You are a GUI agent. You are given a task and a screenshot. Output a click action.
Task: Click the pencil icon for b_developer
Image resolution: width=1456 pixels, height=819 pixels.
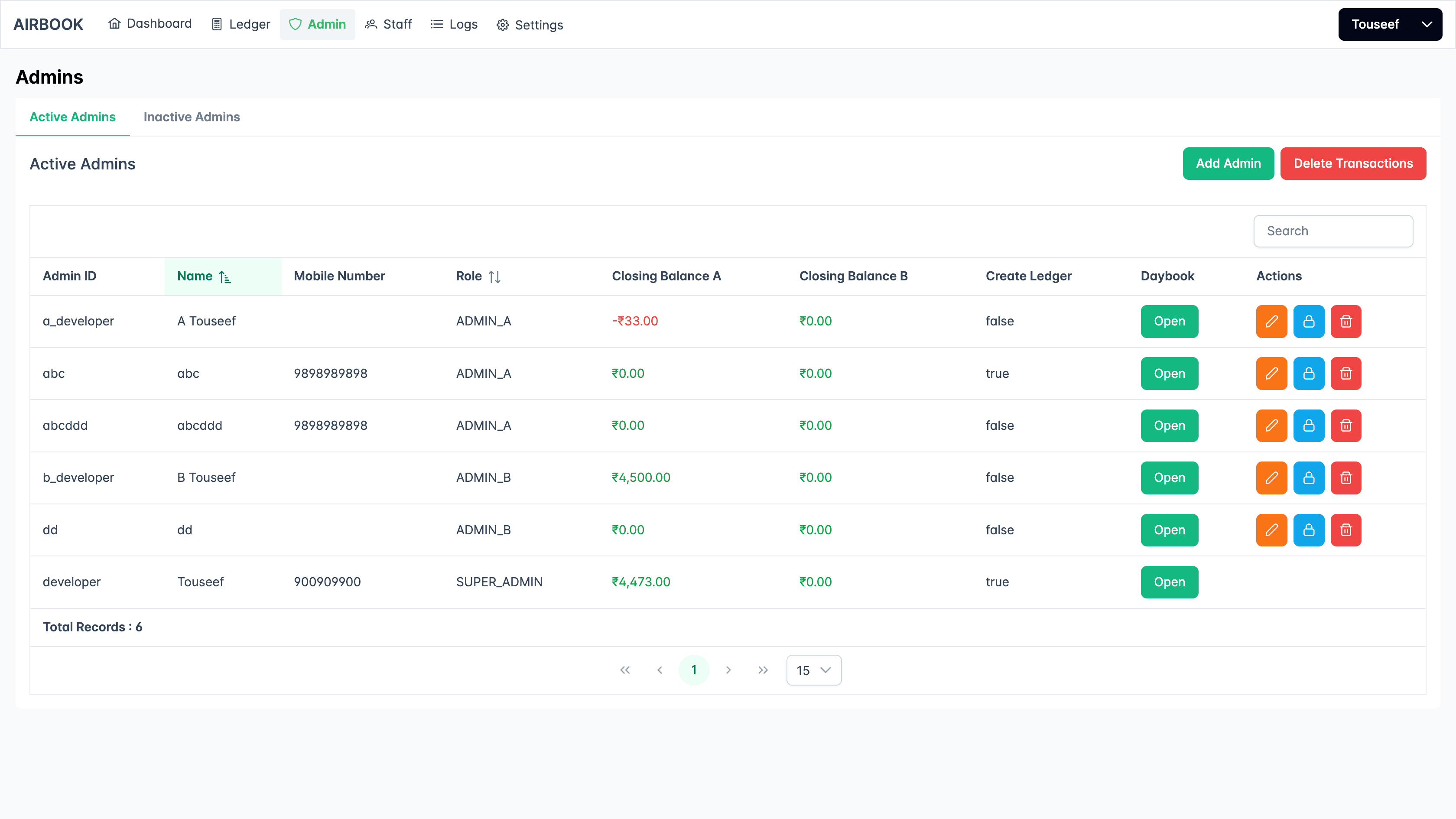pos(1271,478)
